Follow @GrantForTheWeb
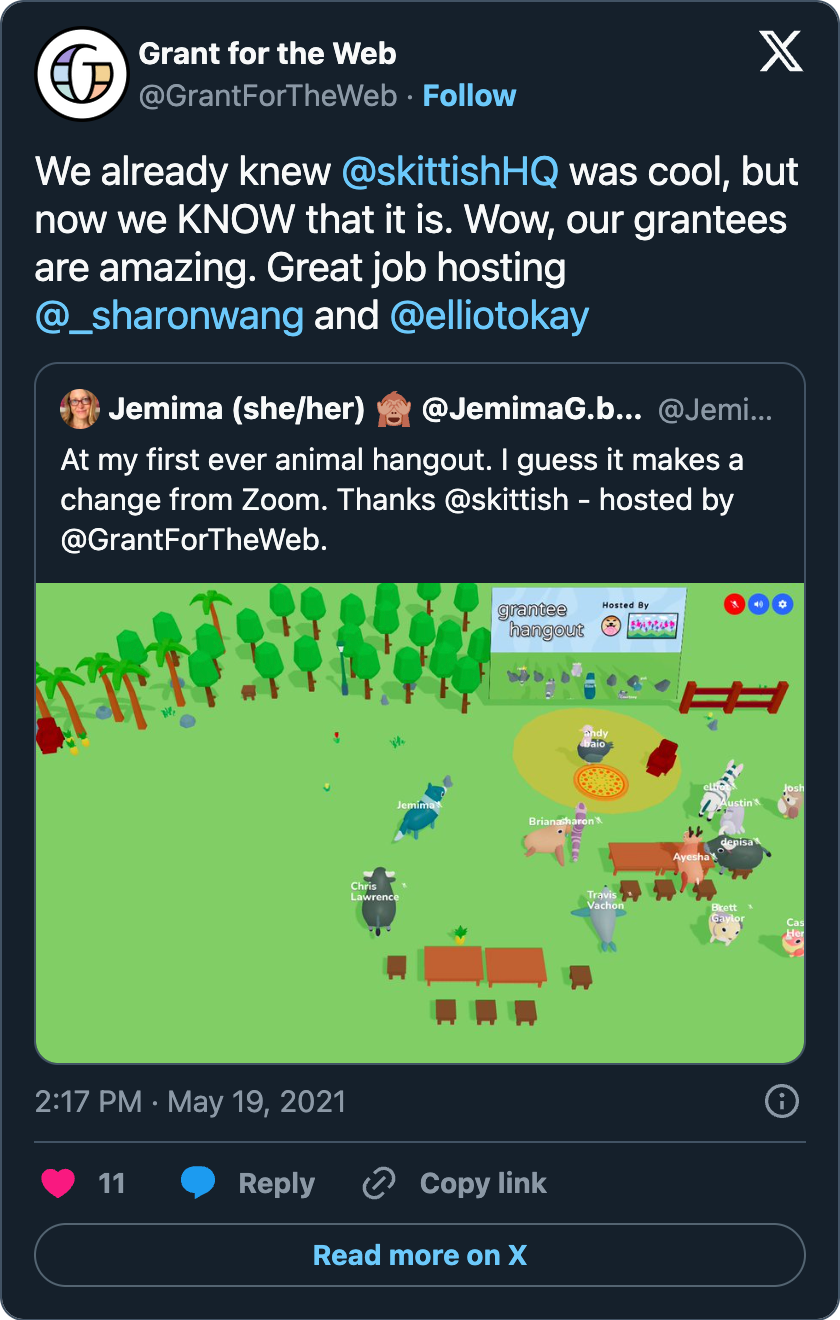 click(470, 95)
